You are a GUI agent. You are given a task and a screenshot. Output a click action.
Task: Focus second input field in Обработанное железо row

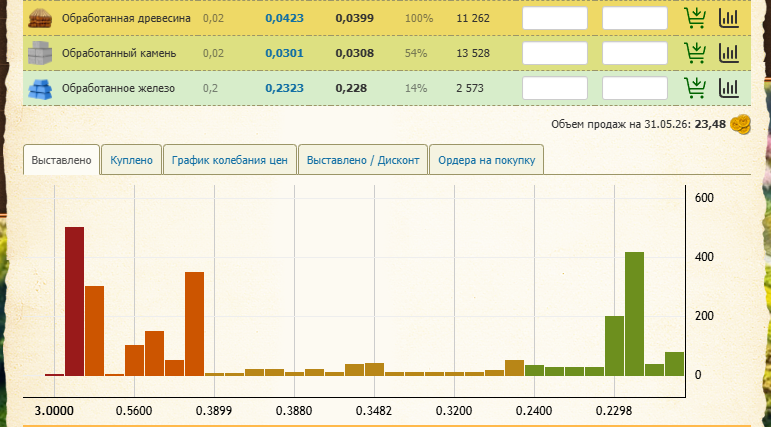(635, 88)
